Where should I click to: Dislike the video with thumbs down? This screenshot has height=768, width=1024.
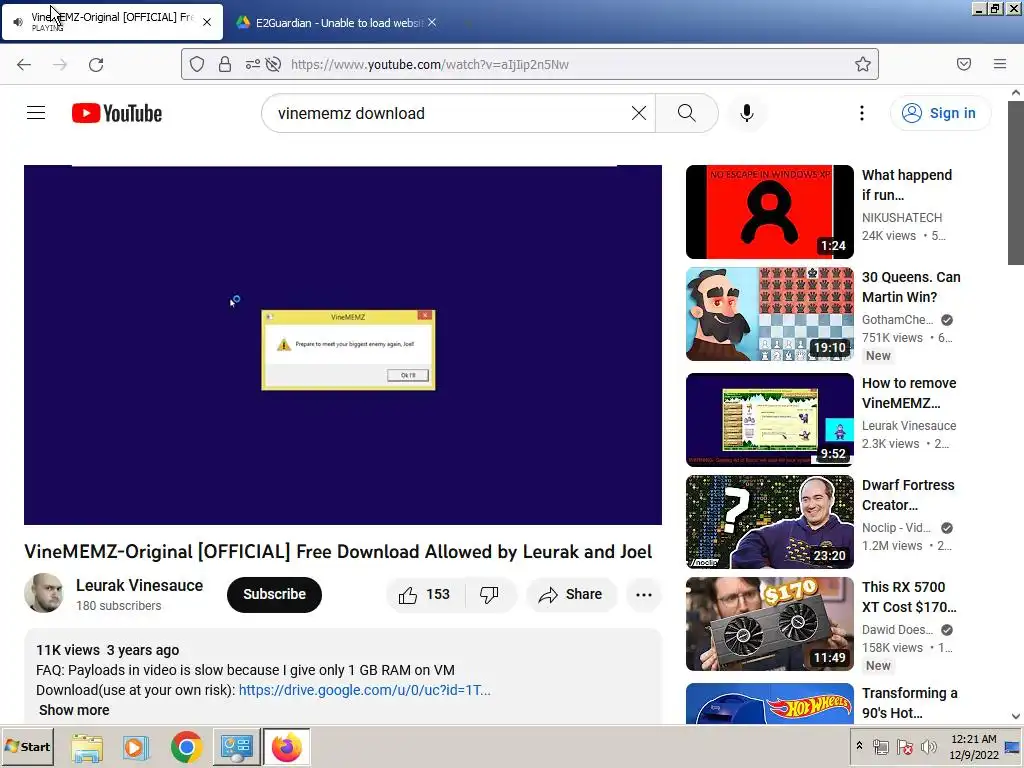pos(489,594)
